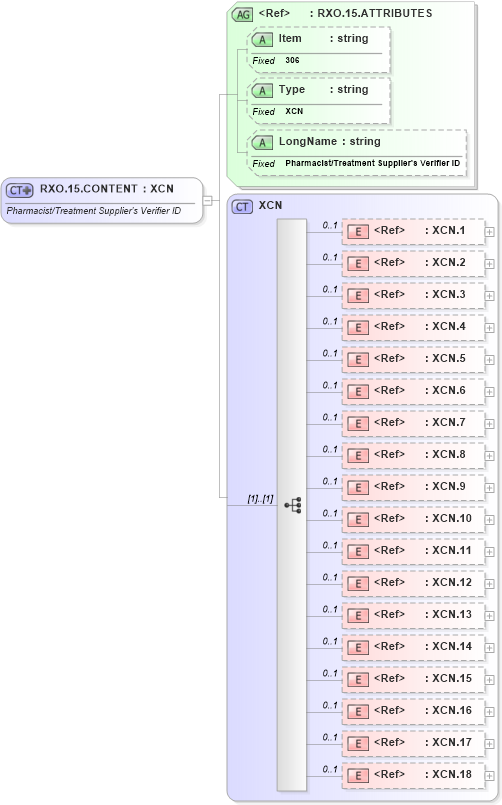This screenshot has height=805, width=502.
Task: Expand the XCN.2 element
Action: coord(489,264)
